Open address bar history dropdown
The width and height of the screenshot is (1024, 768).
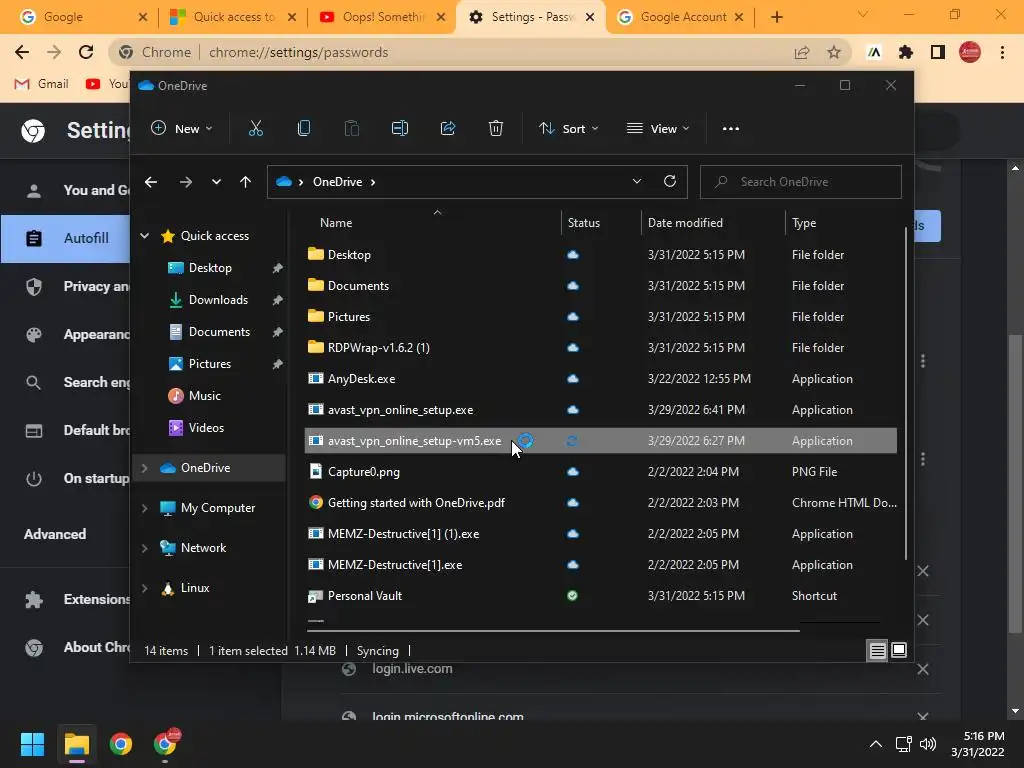(637, 182)
